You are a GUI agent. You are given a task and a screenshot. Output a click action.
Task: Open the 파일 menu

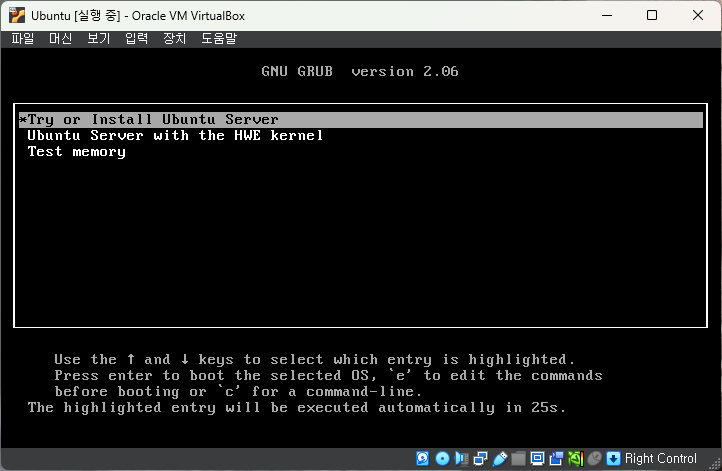pyautogui.click(x=23, y=39)
